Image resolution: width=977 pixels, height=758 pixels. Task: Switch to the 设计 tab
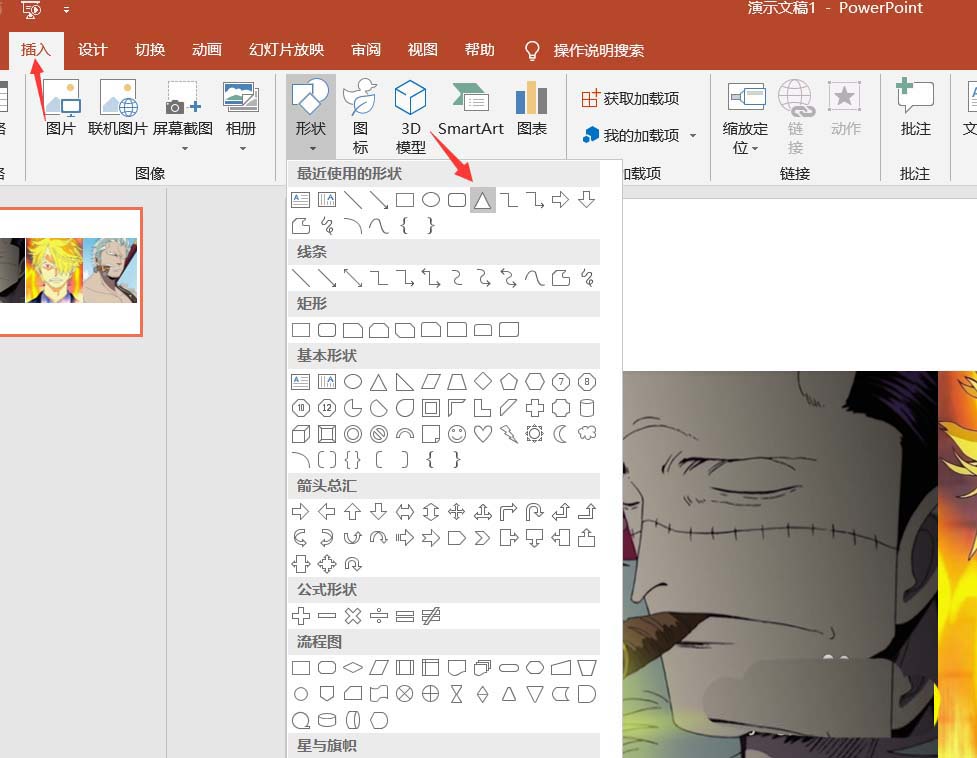tap(92, 50)
